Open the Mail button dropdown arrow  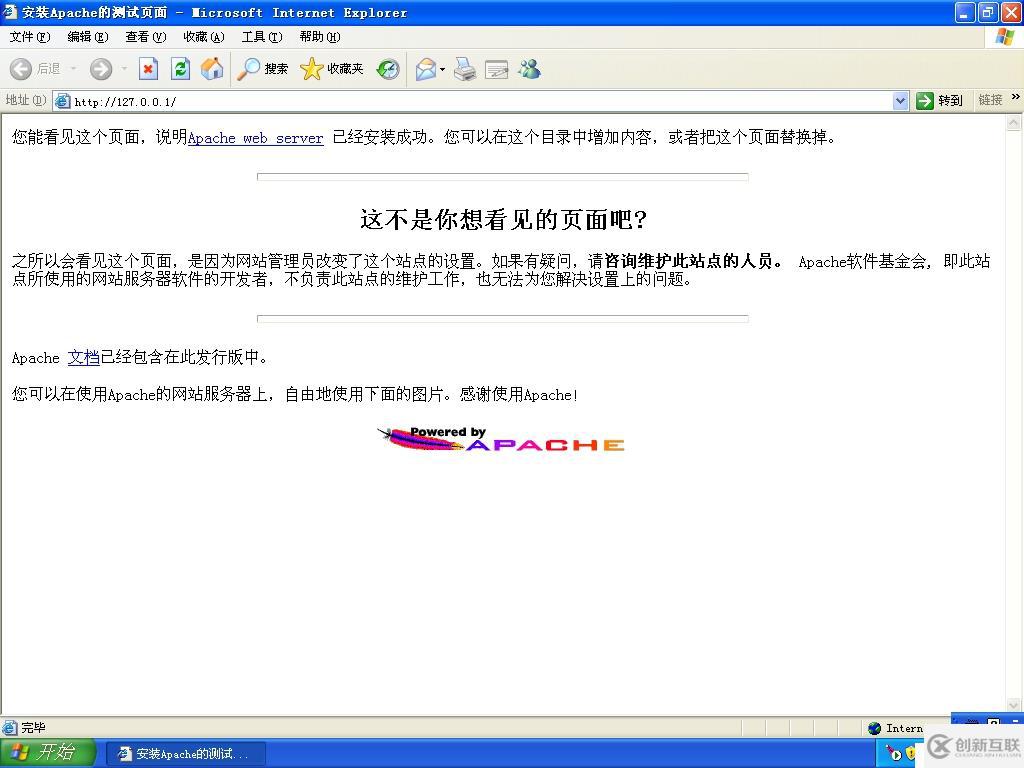442,69
